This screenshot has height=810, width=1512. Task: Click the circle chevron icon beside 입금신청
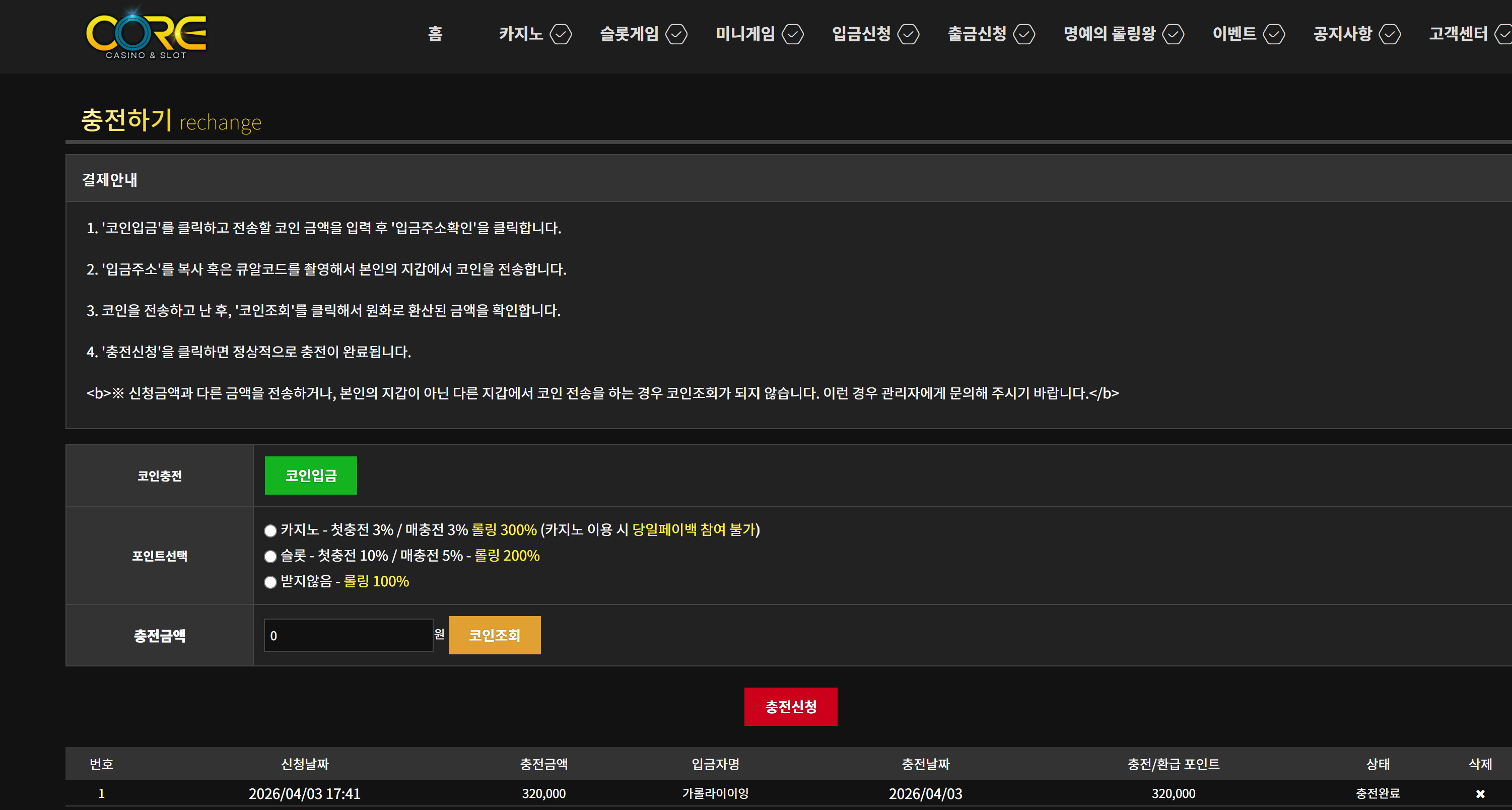click(908, 34)
